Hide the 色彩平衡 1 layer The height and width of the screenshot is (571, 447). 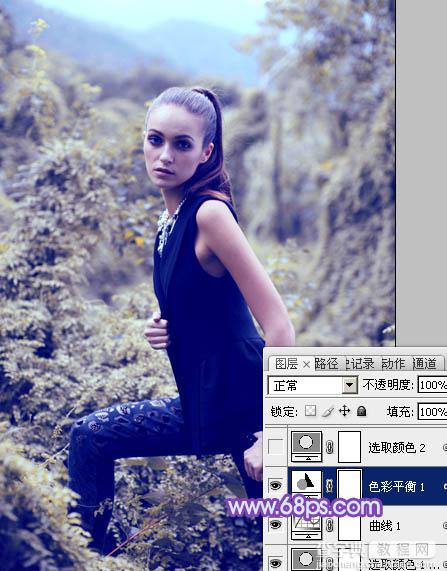tap(276, 485)
